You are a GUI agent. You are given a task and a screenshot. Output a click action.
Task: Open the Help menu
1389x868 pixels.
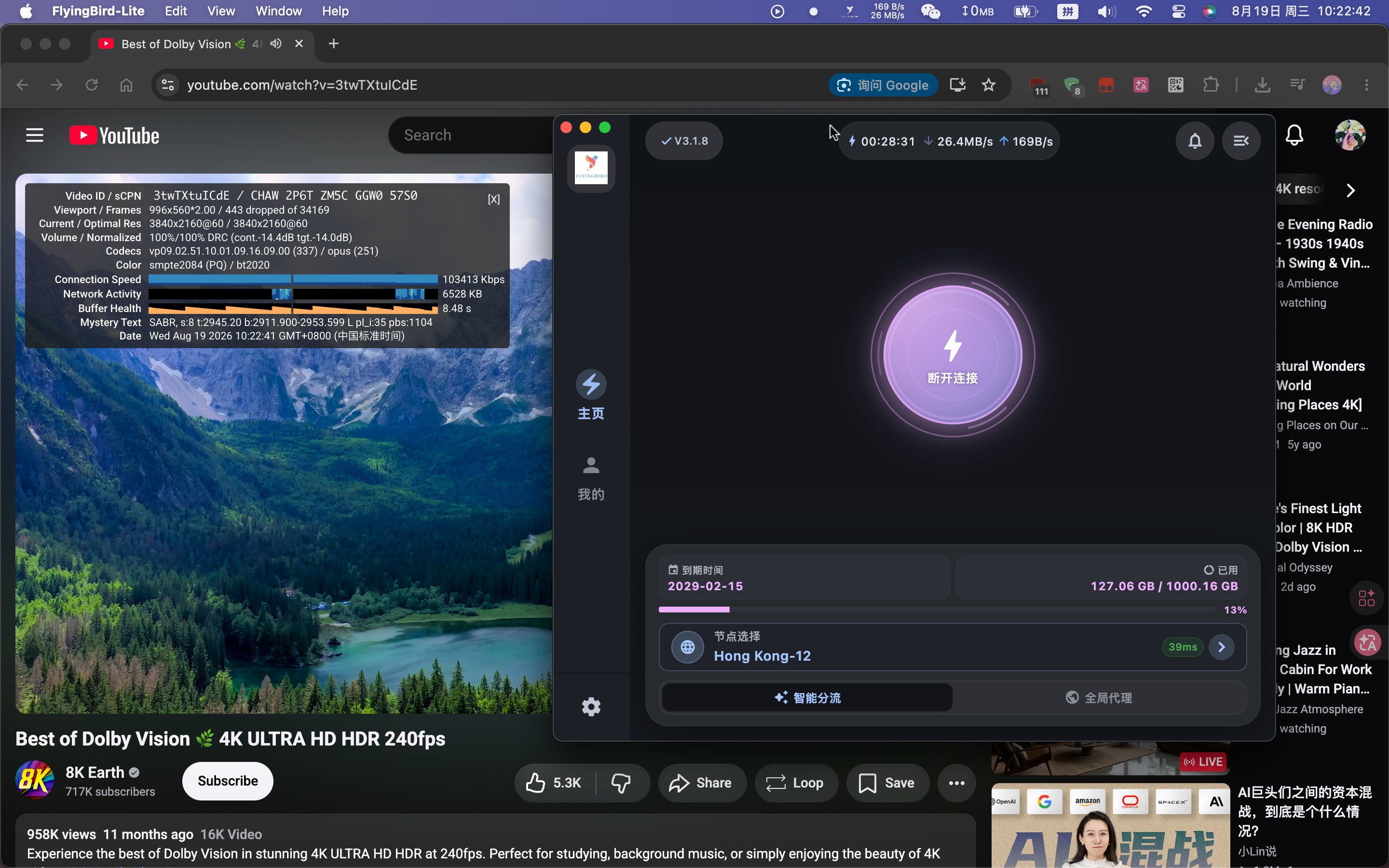(x=335, y=11)
